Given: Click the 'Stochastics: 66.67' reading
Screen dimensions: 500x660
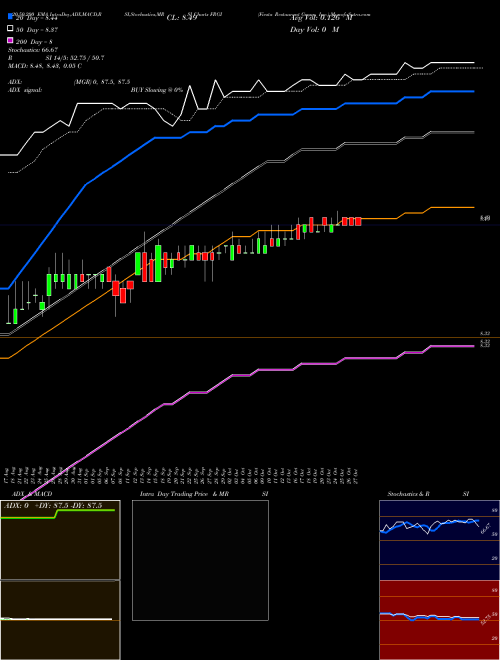Looking at the screenshot, I should [32, 50].
